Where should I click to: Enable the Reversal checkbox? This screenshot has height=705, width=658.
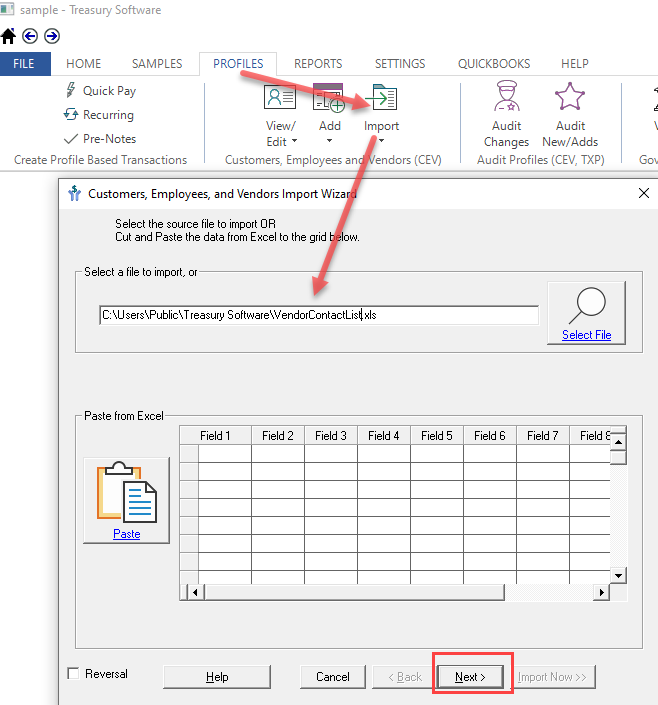(x=73, y=674)
